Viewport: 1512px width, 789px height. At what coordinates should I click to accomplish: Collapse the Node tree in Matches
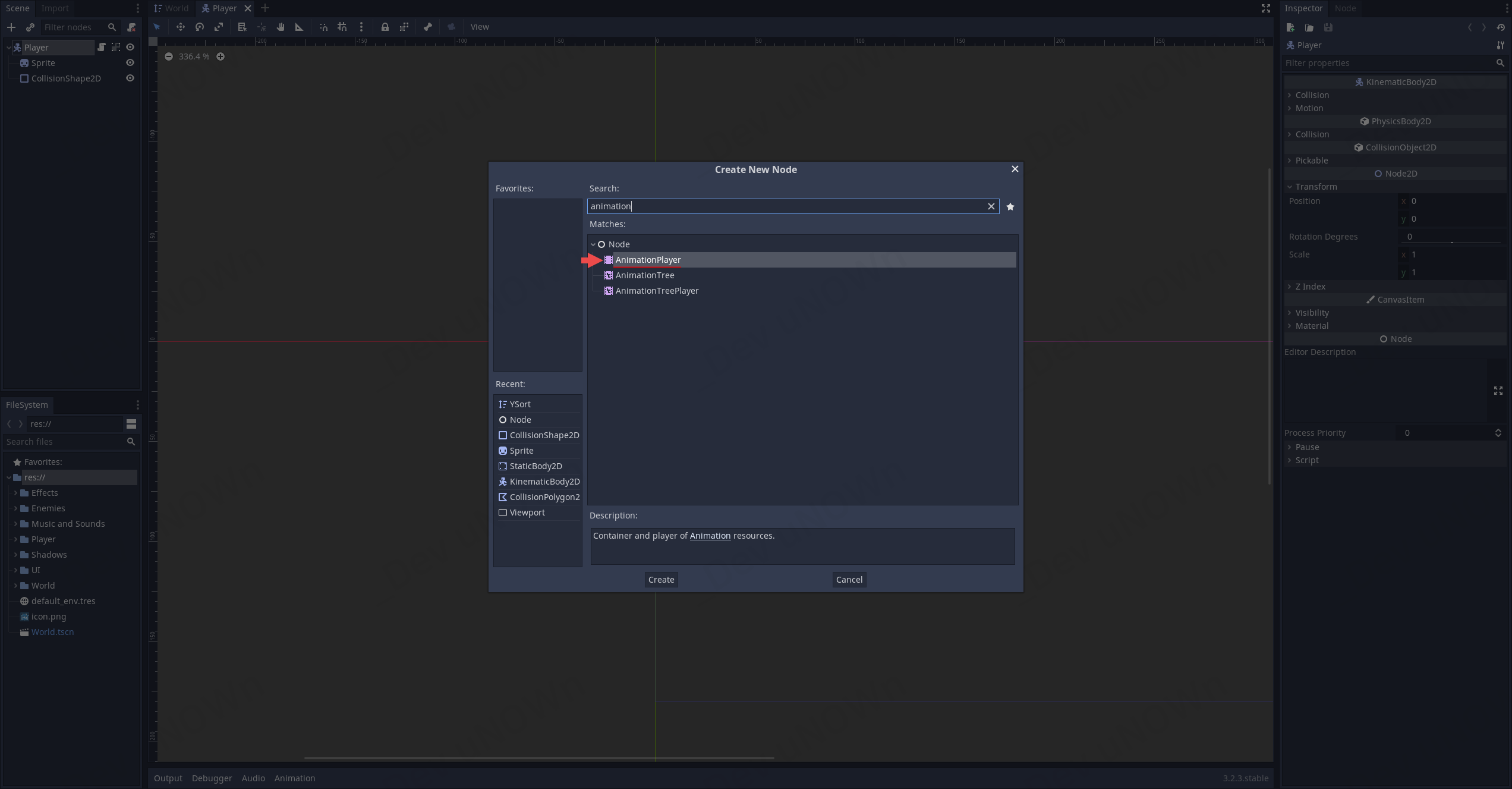593,244
